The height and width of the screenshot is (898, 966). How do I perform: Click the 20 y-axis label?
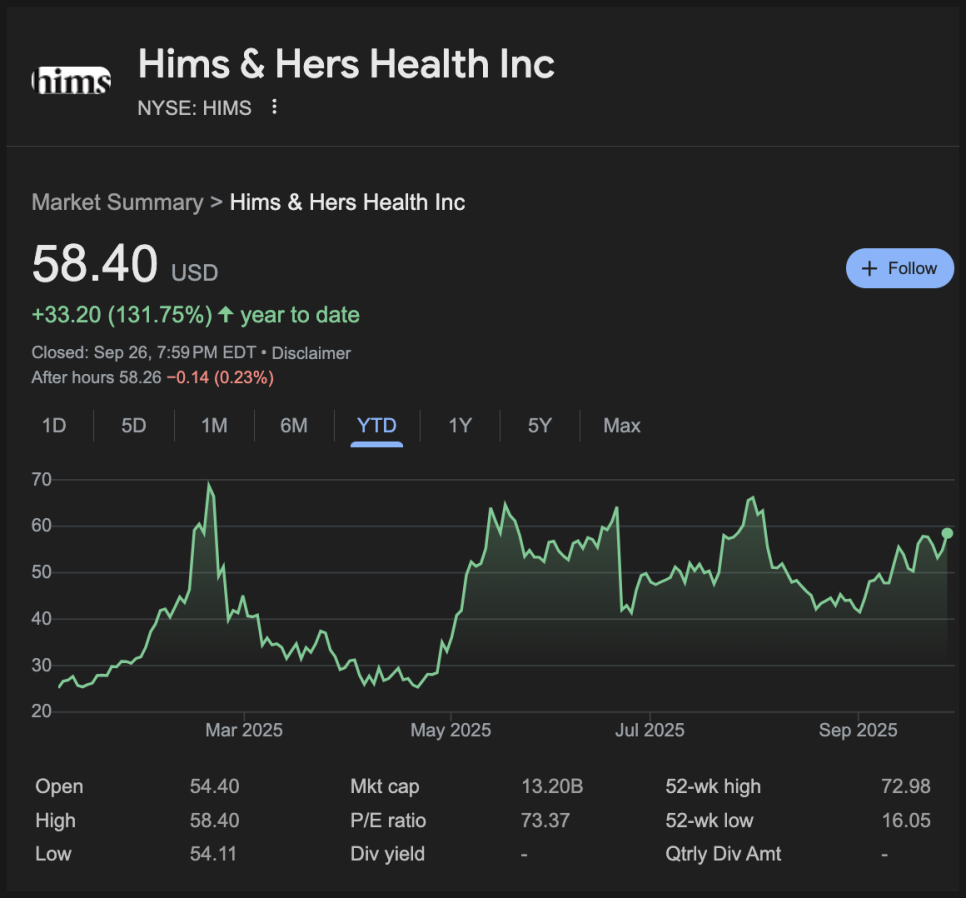coord(42,711)
